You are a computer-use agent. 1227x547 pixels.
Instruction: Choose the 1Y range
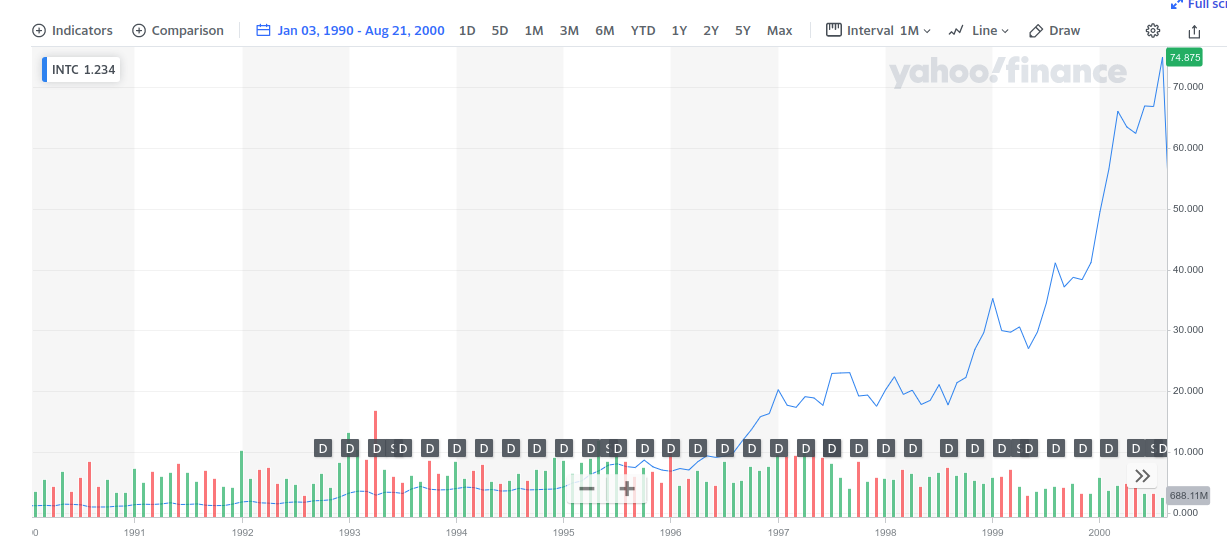pyautogui.click(x=679, y=30)
